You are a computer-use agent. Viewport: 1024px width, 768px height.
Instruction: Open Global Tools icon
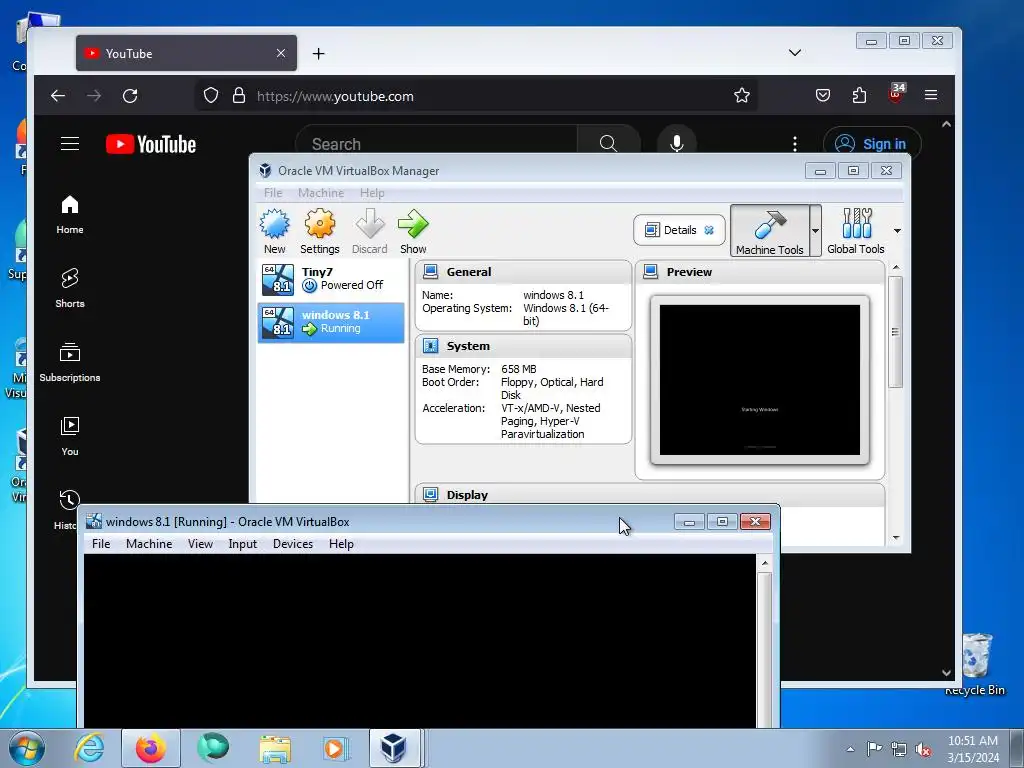[856, 231]
